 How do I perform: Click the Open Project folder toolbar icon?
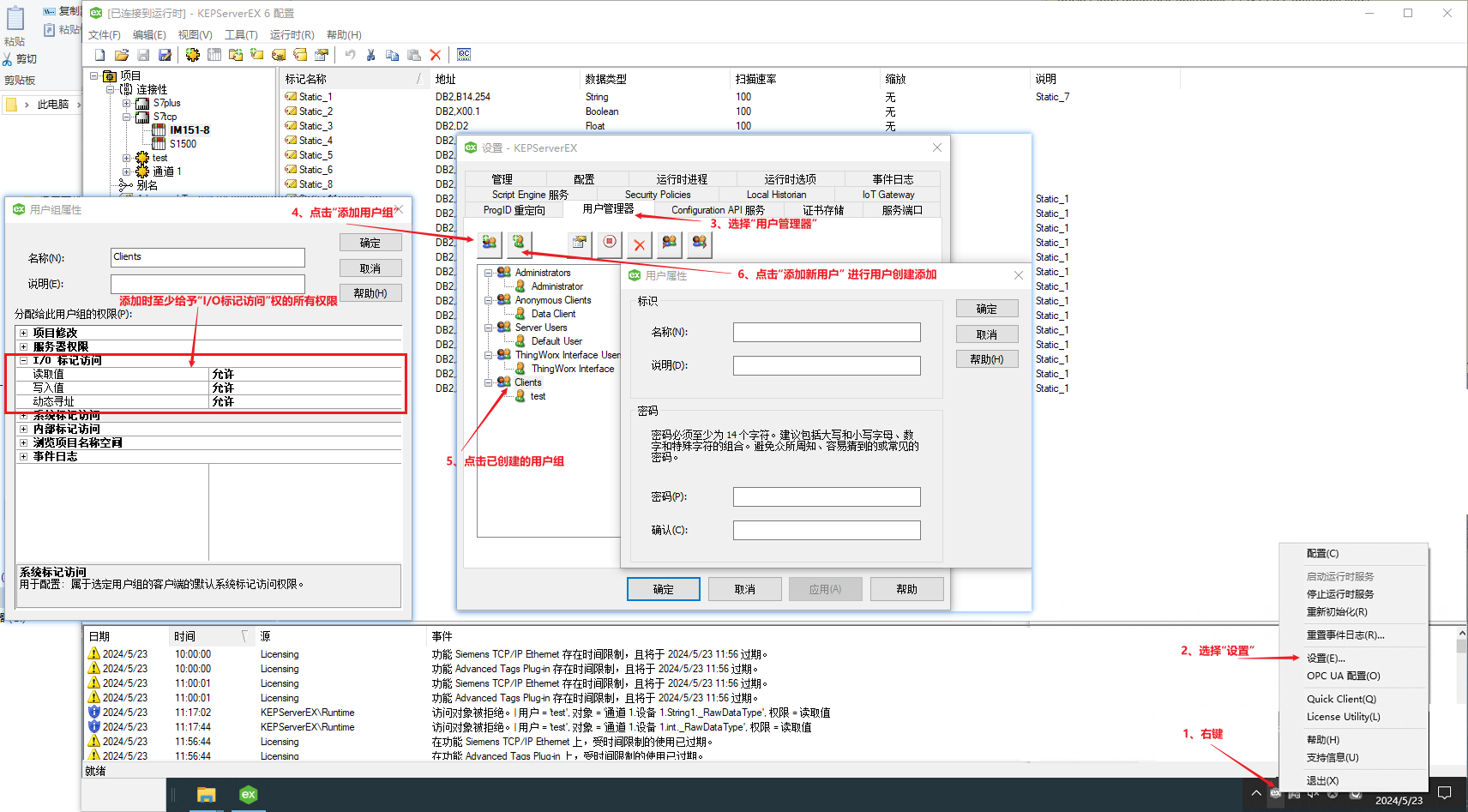(122, 55)
